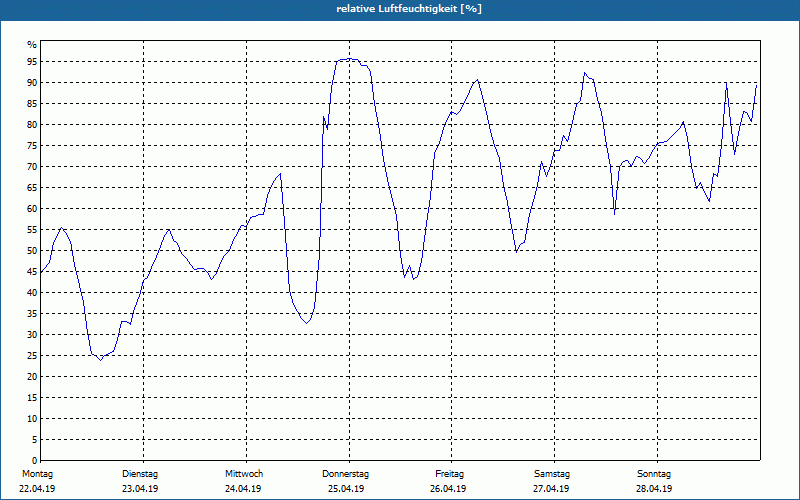Select the 'Freitag' day label
Image resolution: width=800 pixels, height=500 pixels.
coord(449,474)
